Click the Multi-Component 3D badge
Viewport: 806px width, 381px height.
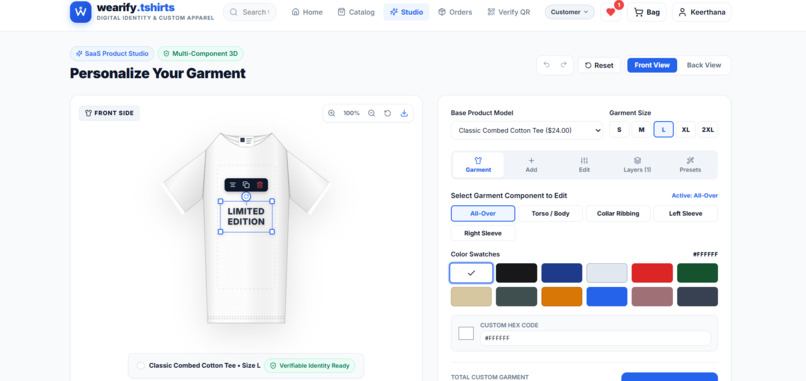(200, 53)
